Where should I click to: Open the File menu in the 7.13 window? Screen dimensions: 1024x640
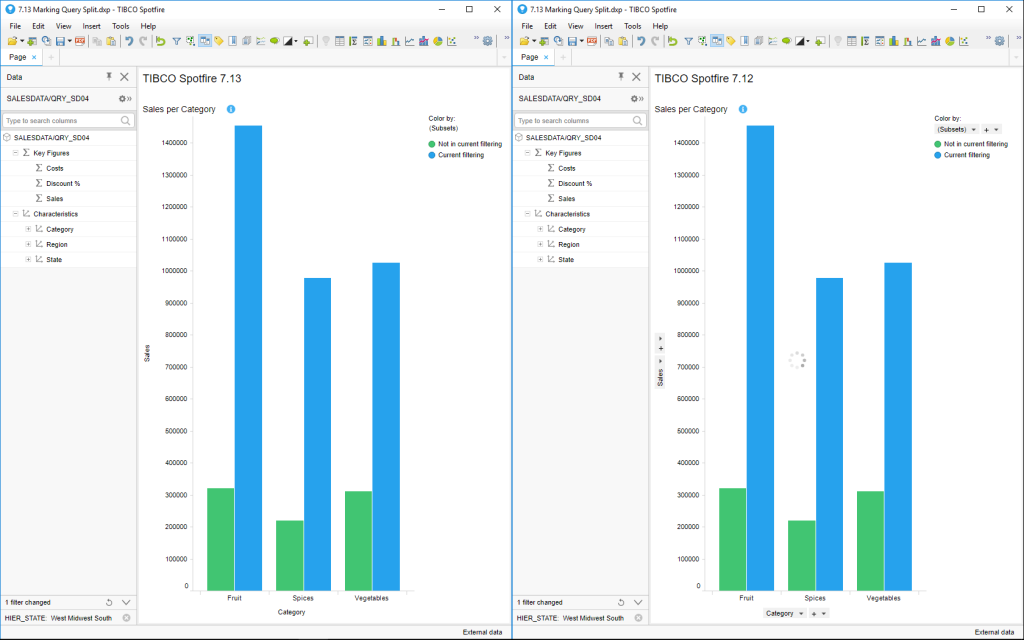tap(15, 26)
